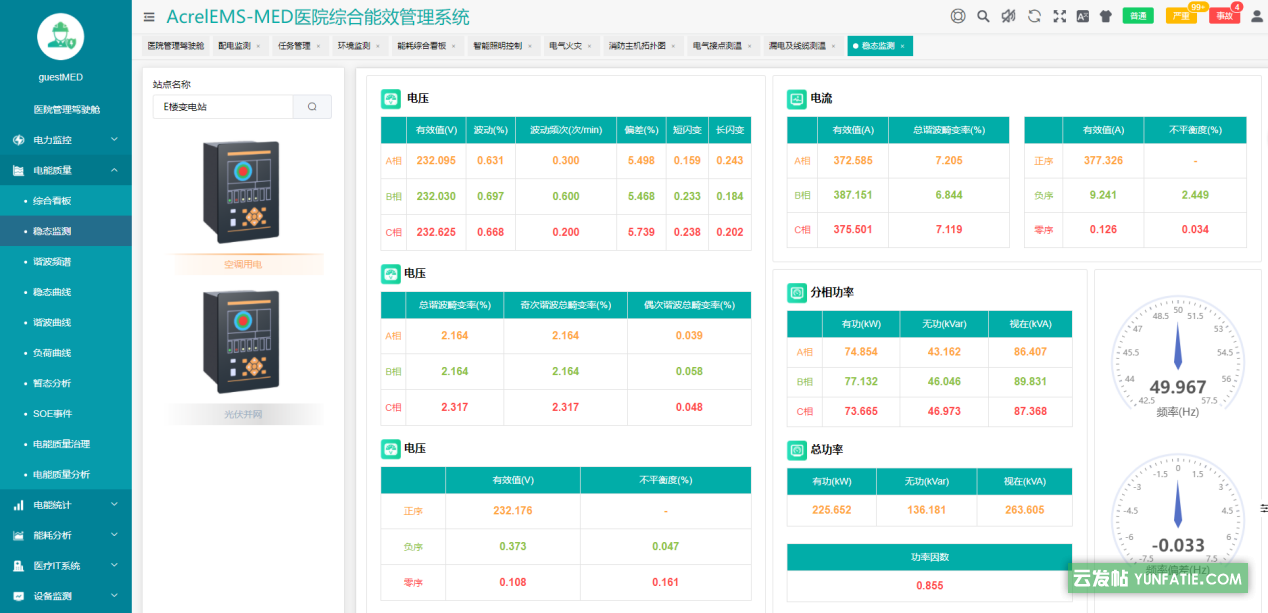Click the voltage A相 value 232.095

[x=436, y=161]
